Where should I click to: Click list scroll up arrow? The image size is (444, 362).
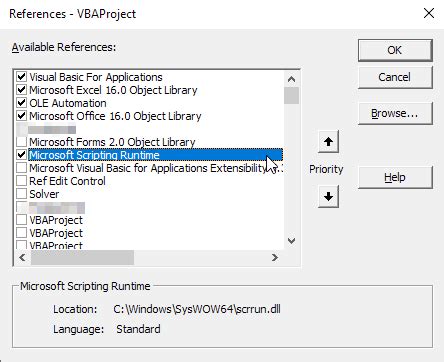point(292,79)
